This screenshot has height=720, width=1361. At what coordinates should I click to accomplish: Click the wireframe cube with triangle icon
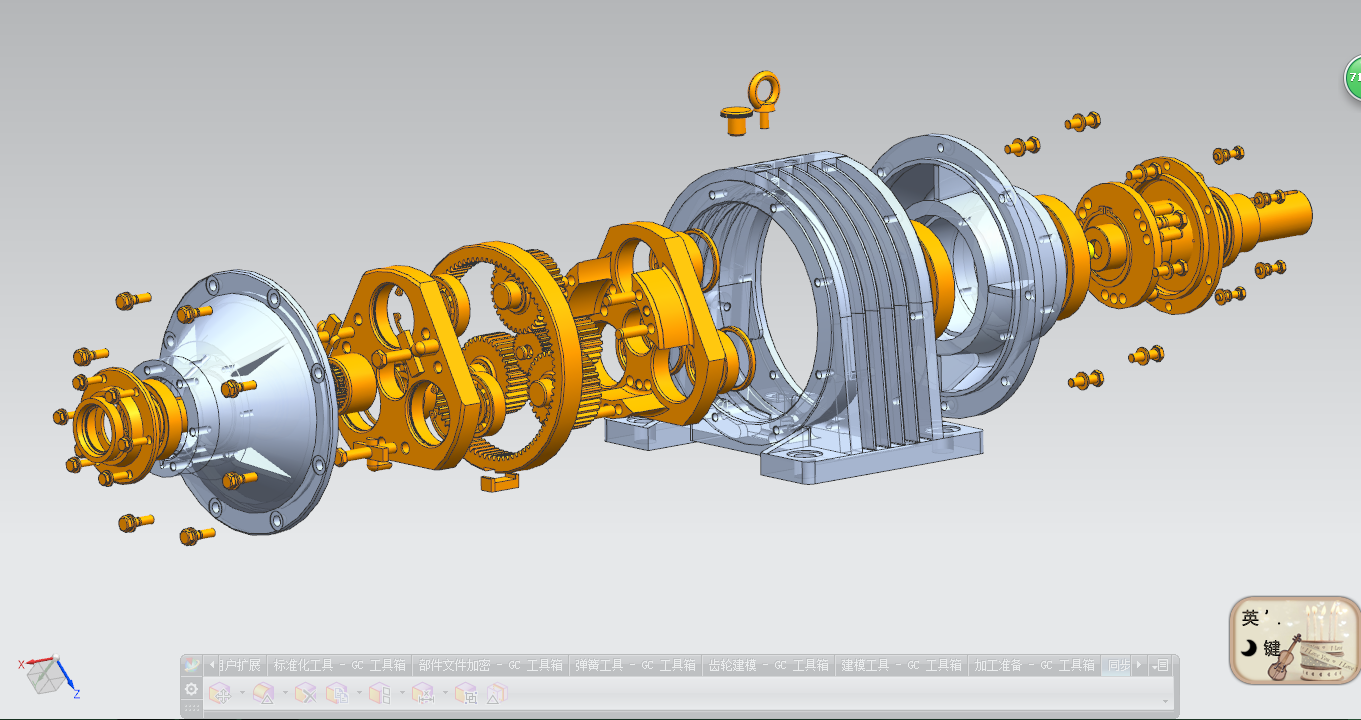pos(497,692)
